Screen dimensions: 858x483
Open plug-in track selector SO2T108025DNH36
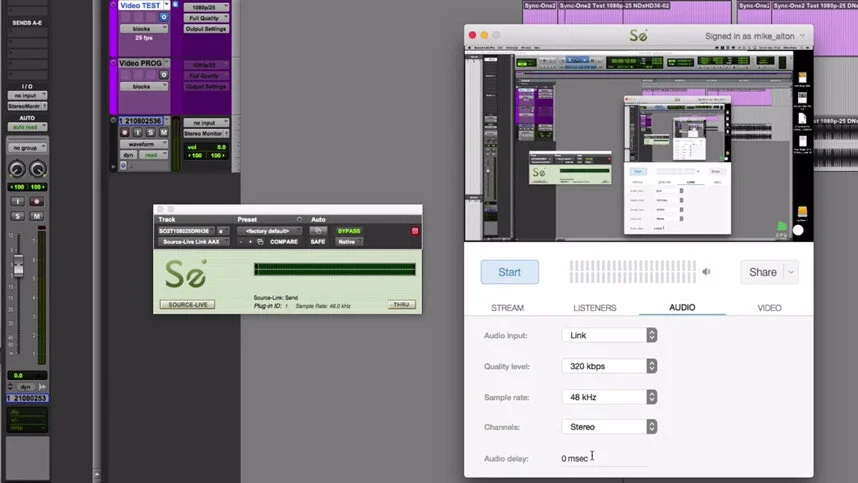pos(186,231)
